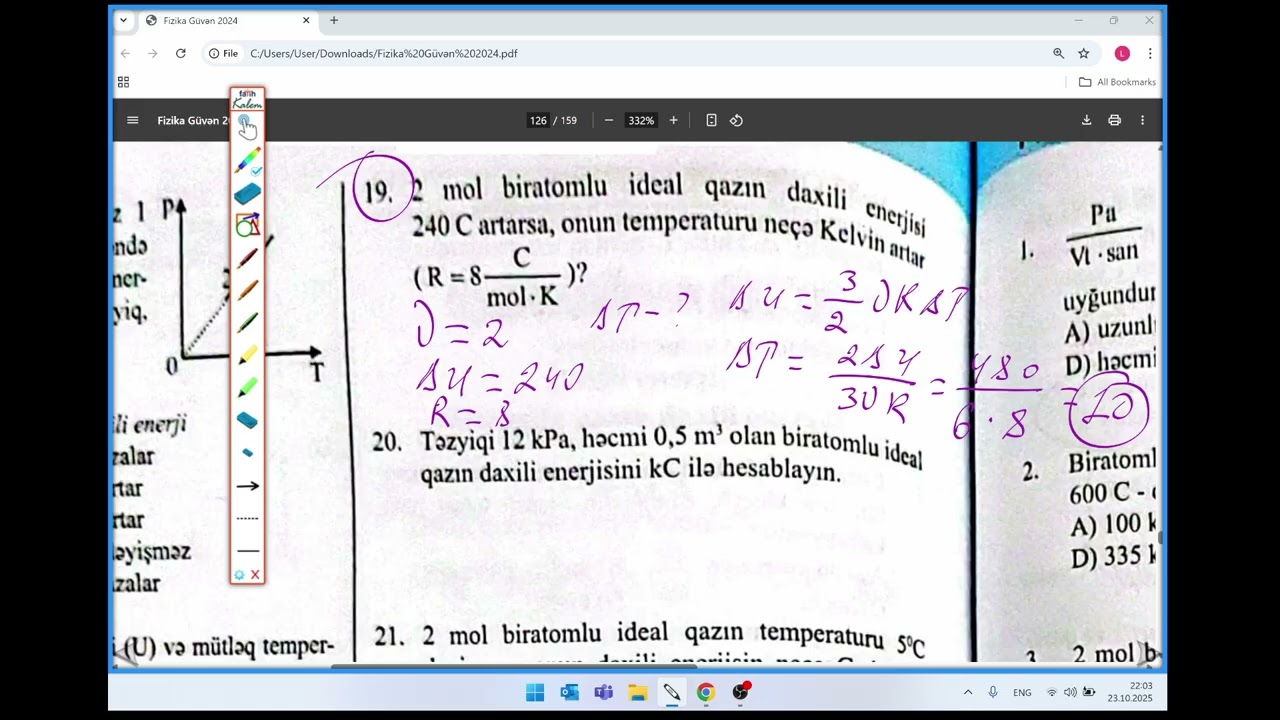View site information File chip
The width and height of the screenshot is (1280, 720).
point(223,53)
